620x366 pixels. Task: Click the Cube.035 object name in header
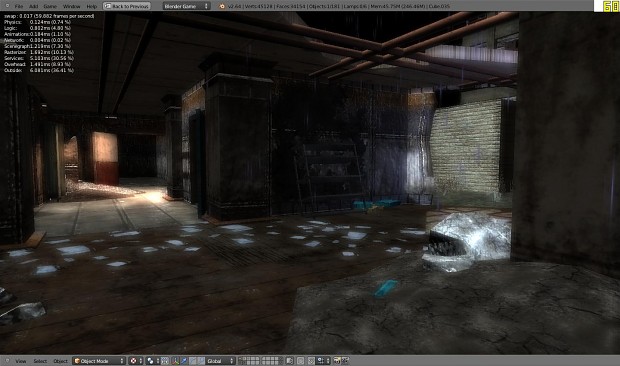(x=439, y=6)
